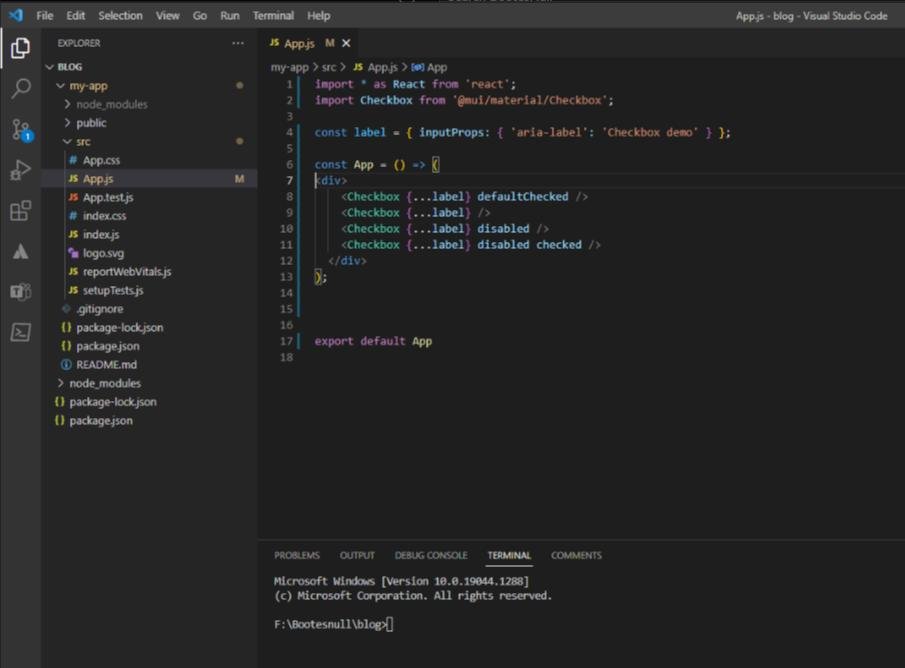
Task: Click the Explorer More Actions ellipsis
Action: pos(238,43)
